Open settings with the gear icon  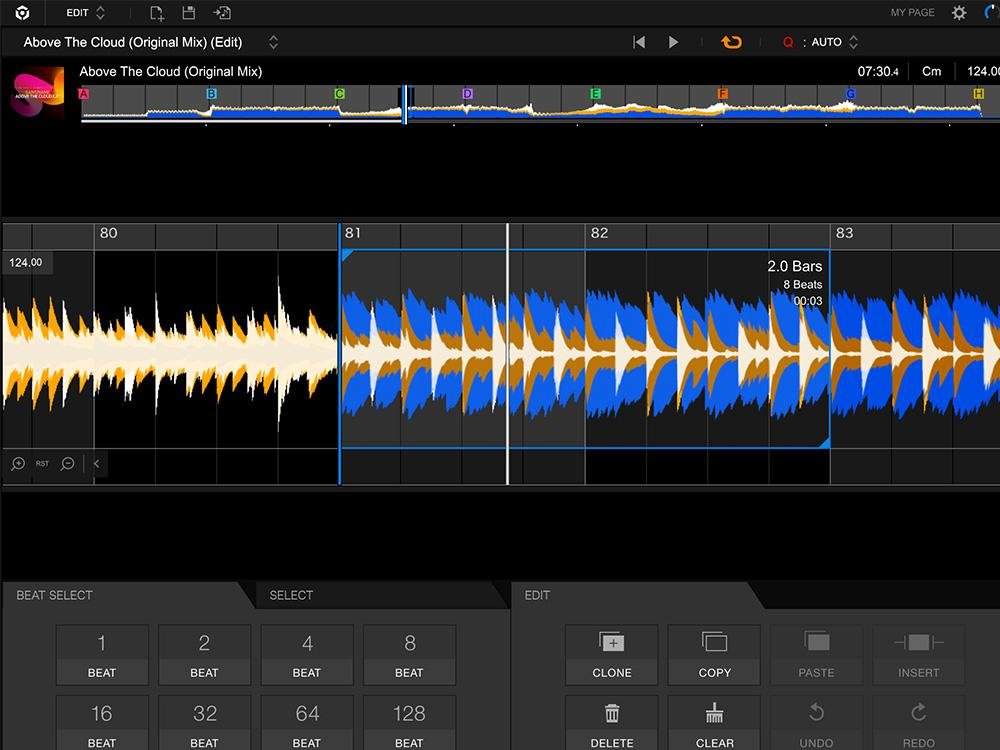point(959,13)
